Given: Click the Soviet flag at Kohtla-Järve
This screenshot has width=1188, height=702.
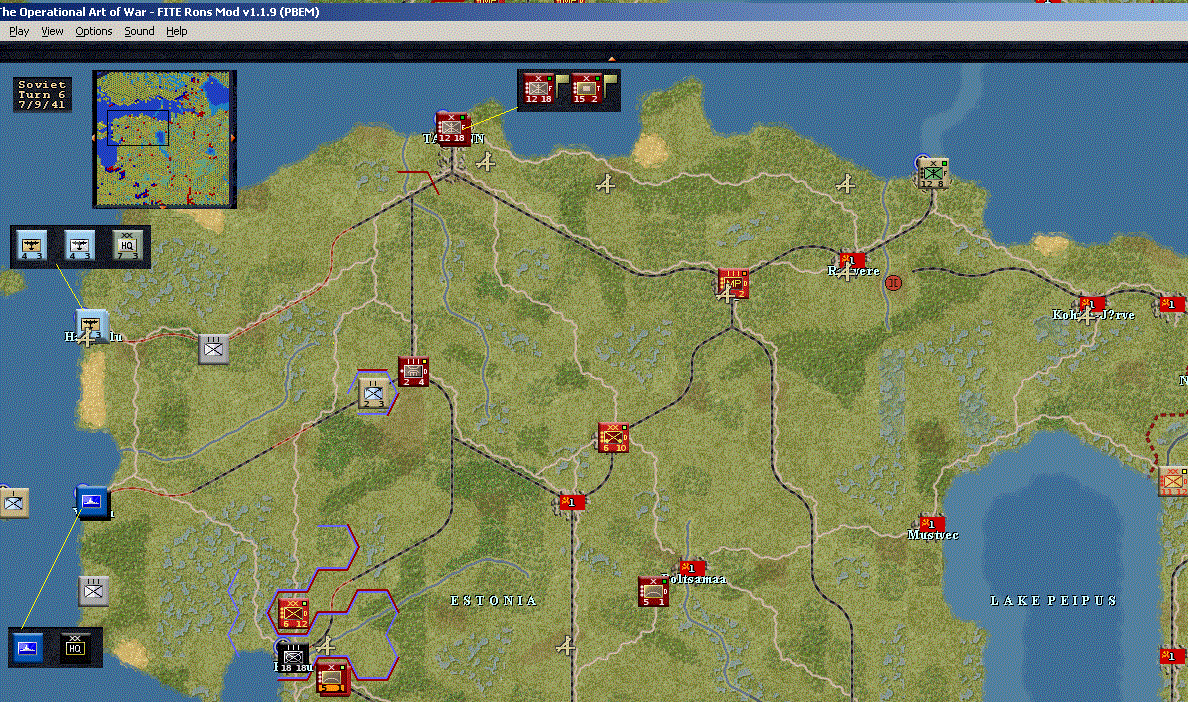Looking at the screenshot, I should coord(1092,304).
